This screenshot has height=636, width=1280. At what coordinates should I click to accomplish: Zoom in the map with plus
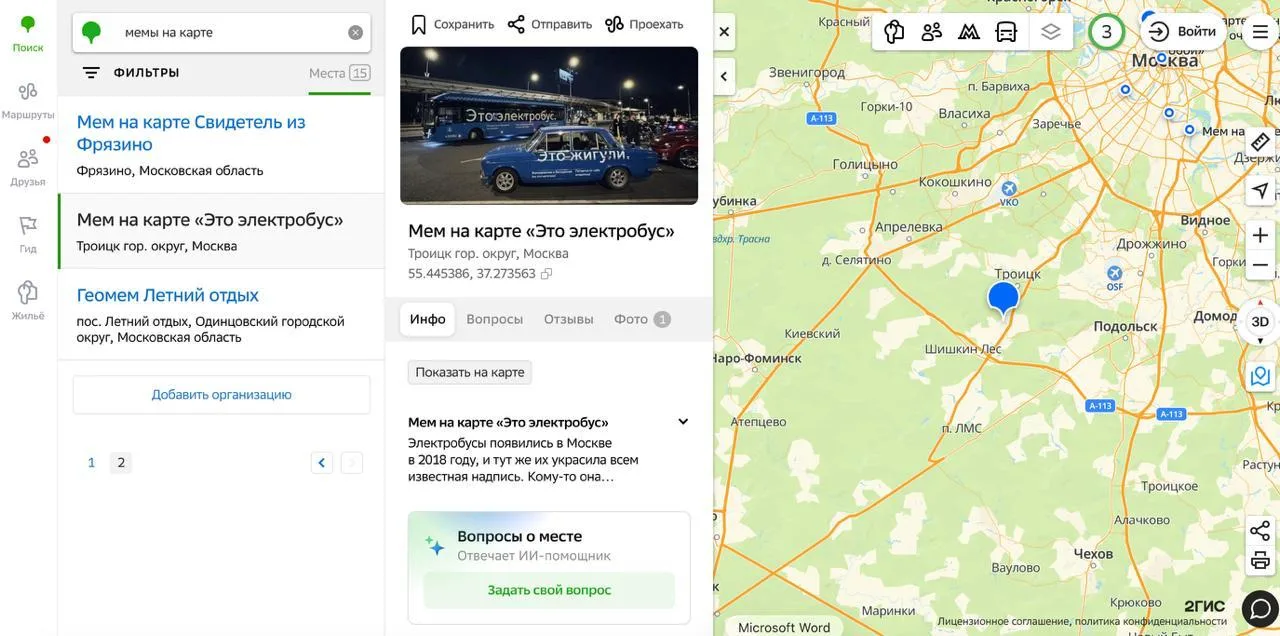(x=1260, y=235)
